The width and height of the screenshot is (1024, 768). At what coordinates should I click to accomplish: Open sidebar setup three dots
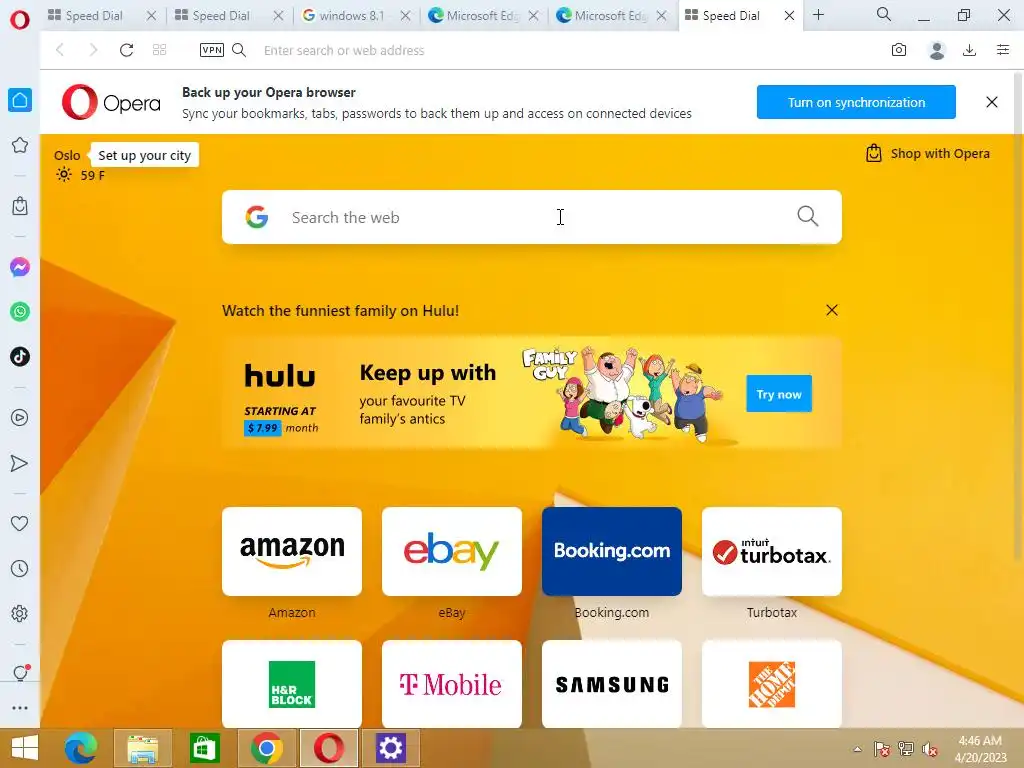(20, 708)
